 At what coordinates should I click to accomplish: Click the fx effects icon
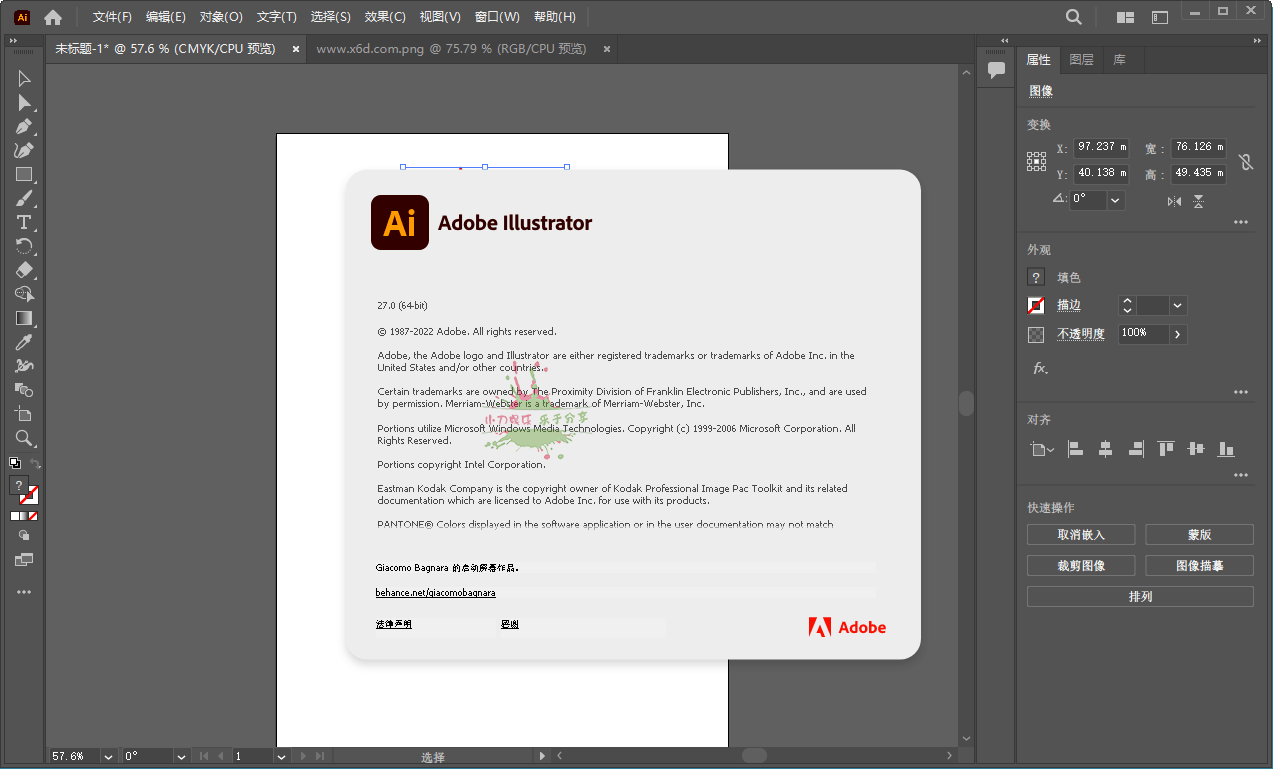click(x=1040, y=369)
